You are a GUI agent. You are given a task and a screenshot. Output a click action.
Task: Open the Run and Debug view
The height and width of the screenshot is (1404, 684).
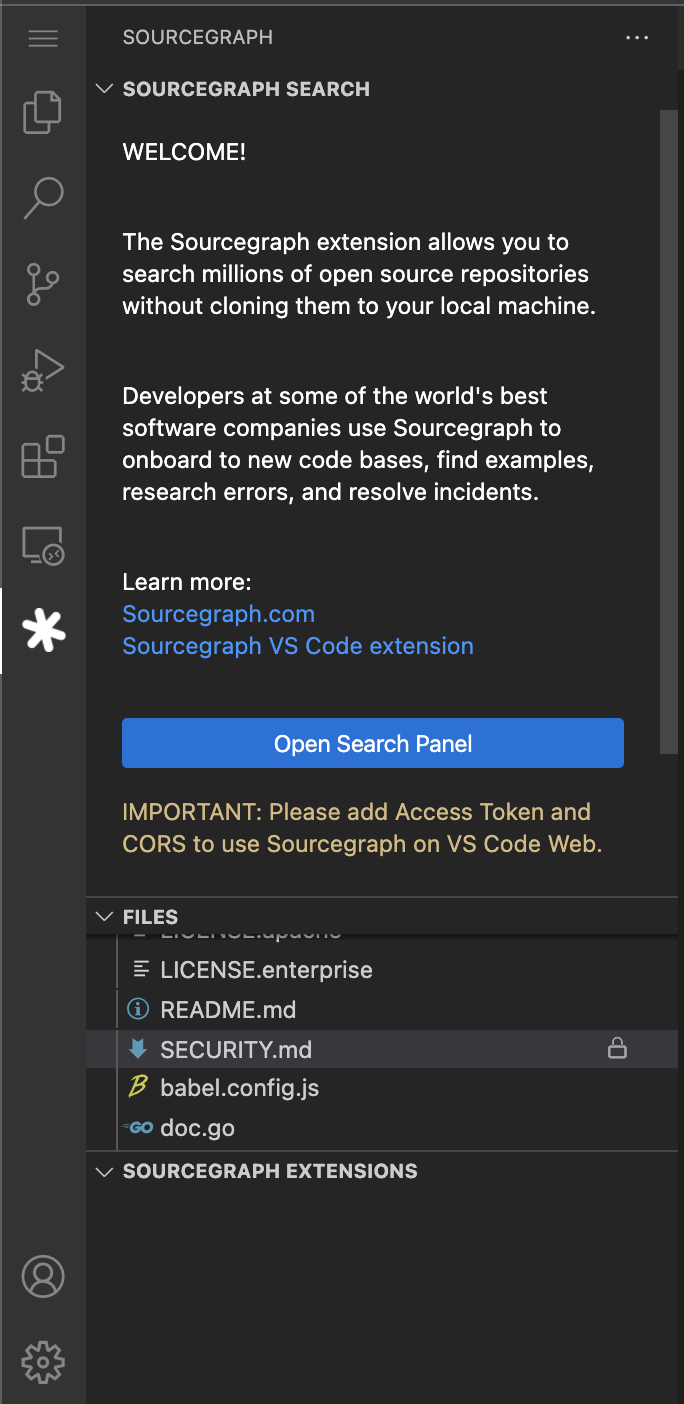pyautogui.click(x=43, y=371)
